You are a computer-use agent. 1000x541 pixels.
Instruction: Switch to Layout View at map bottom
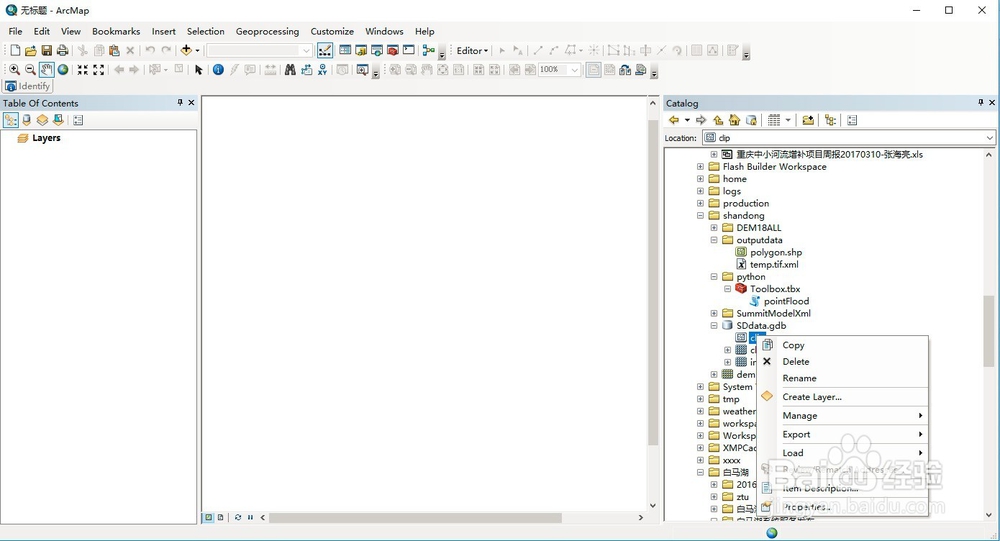[x=221, y=517]
